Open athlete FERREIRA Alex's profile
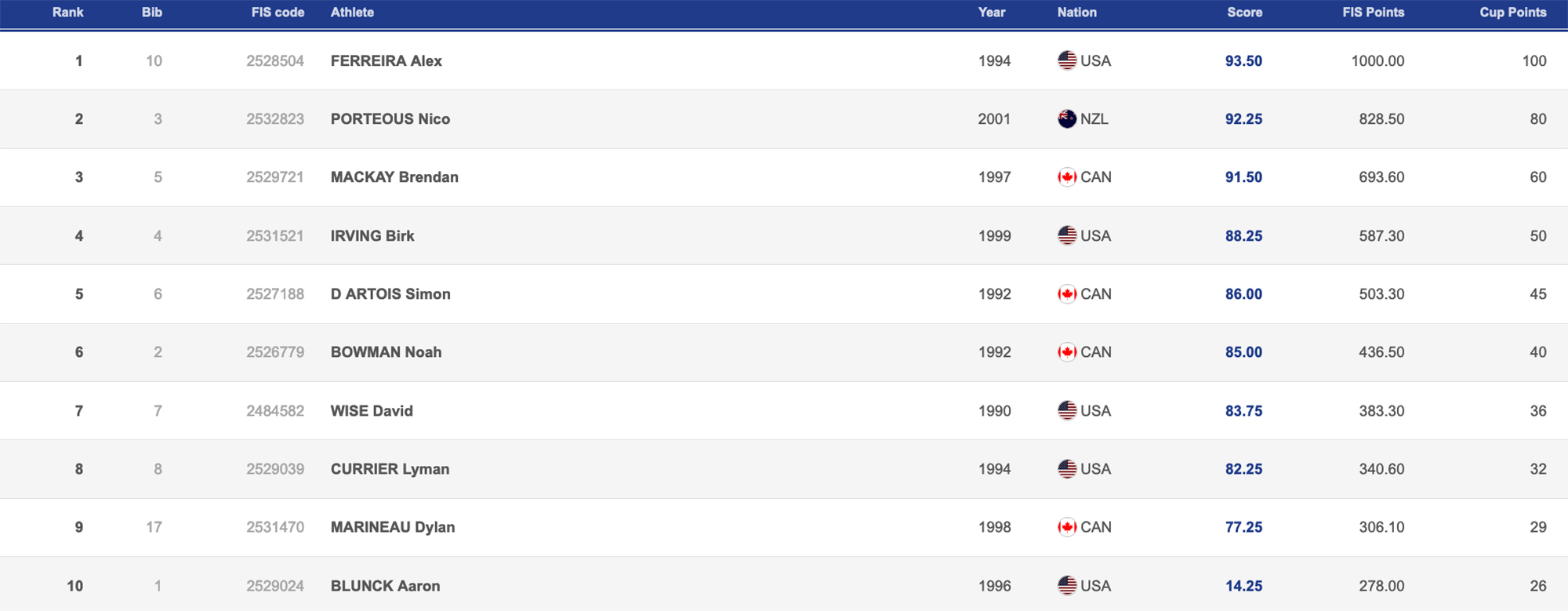This screenshot has width=1568, height=611. [x=386, y=60]
